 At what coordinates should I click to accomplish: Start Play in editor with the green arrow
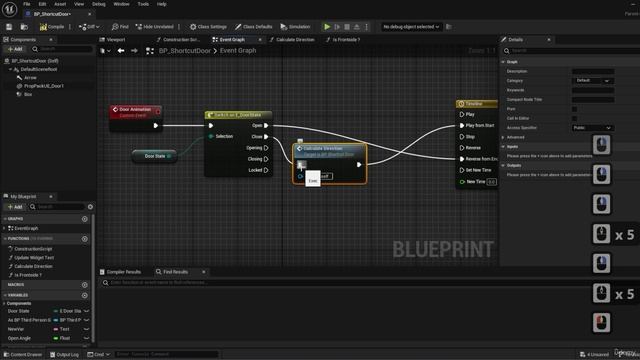pyautogui.click(x=327, y=27)
